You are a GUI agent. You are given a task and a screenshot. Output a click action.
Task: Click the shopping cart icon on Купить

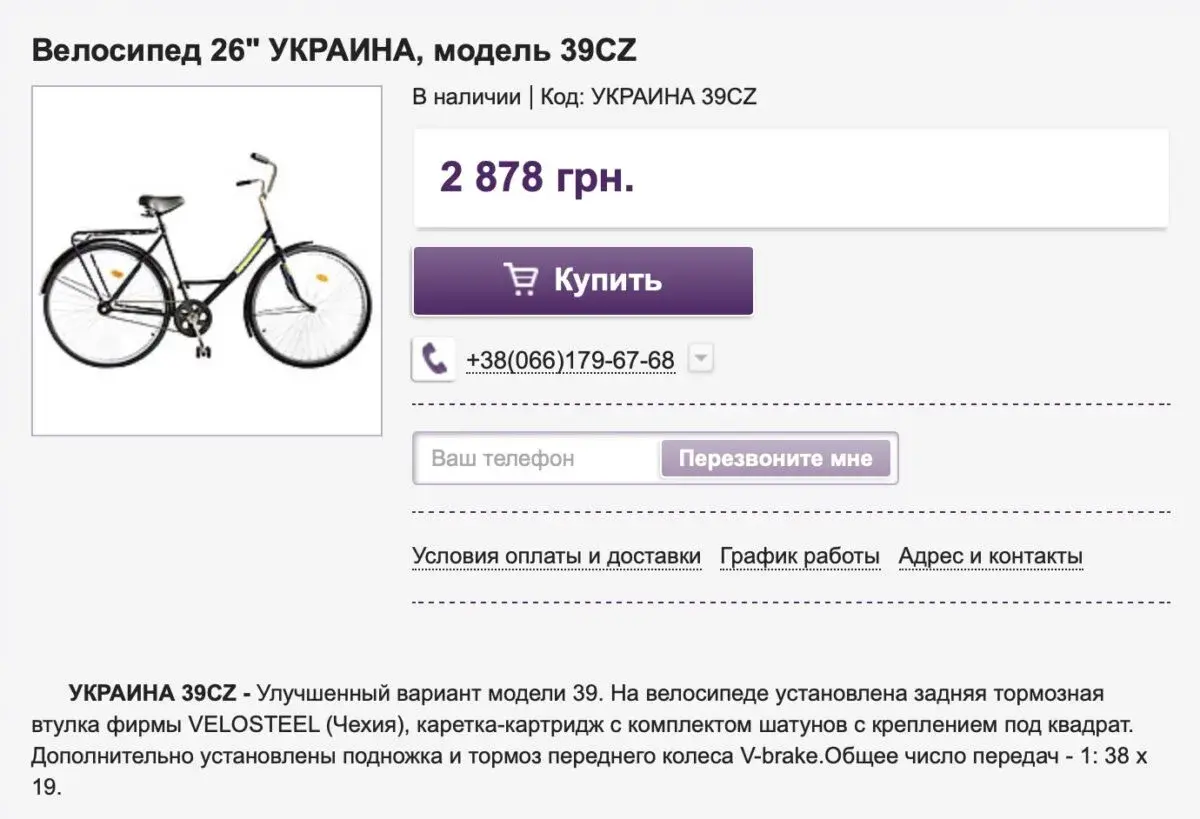pyautogui.click(x=520, y=280)
